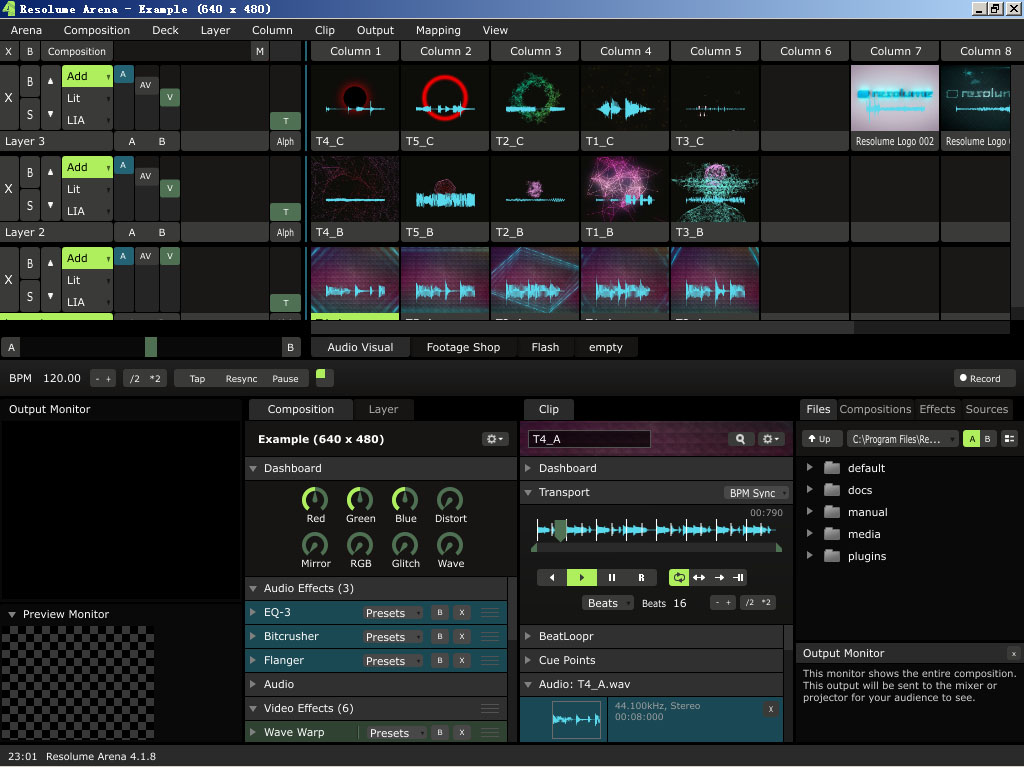The image size is (1024, 768).
Task: Expand the BeatLoopr section
Action: pos(528,636)
